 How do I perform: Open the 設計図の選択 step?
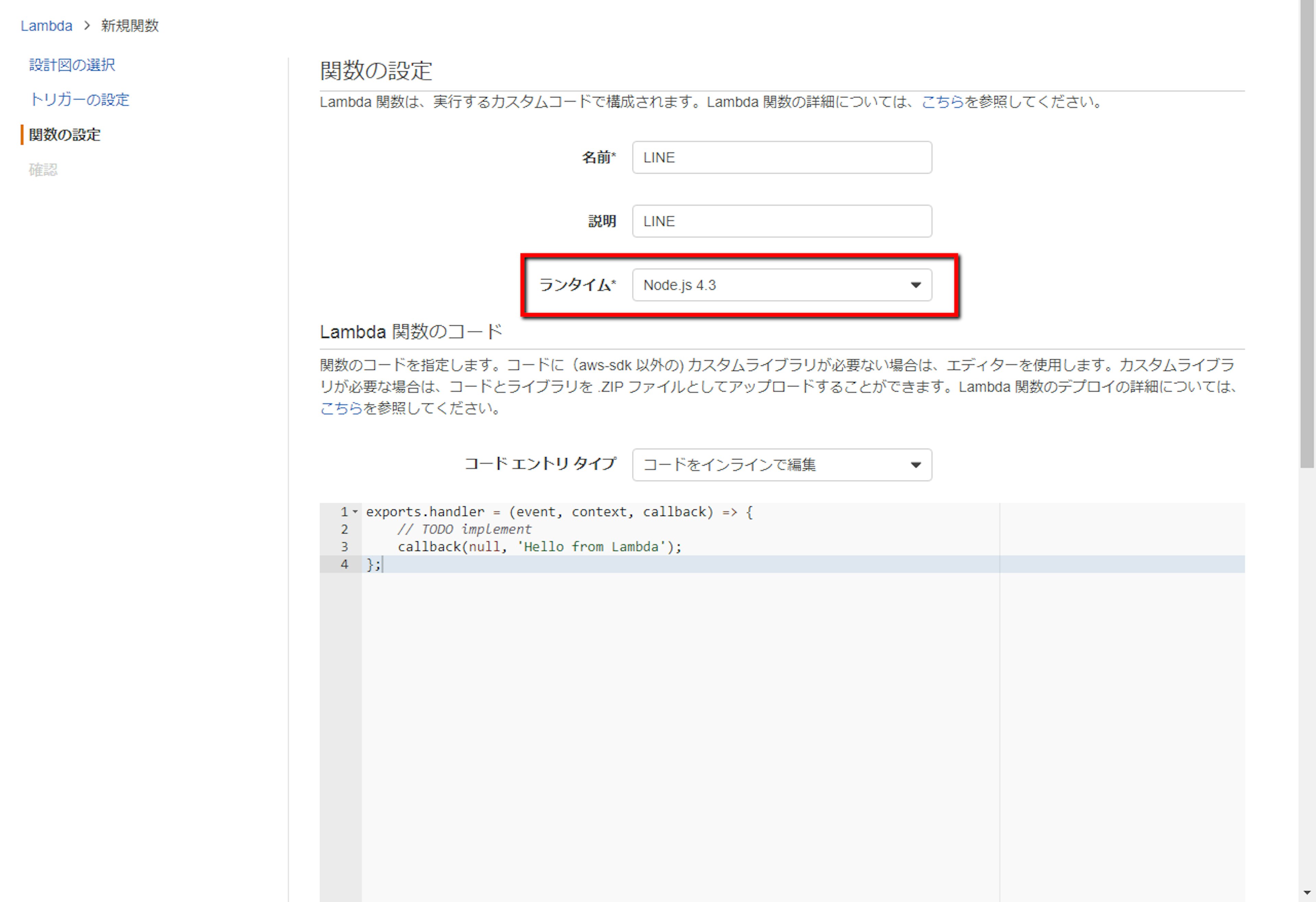pos(72,65)
